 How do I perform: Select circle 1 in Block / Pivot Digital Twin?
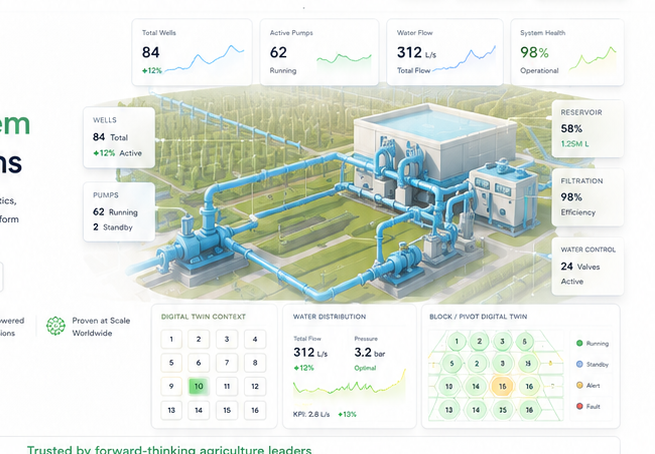[x=457, y=341]
